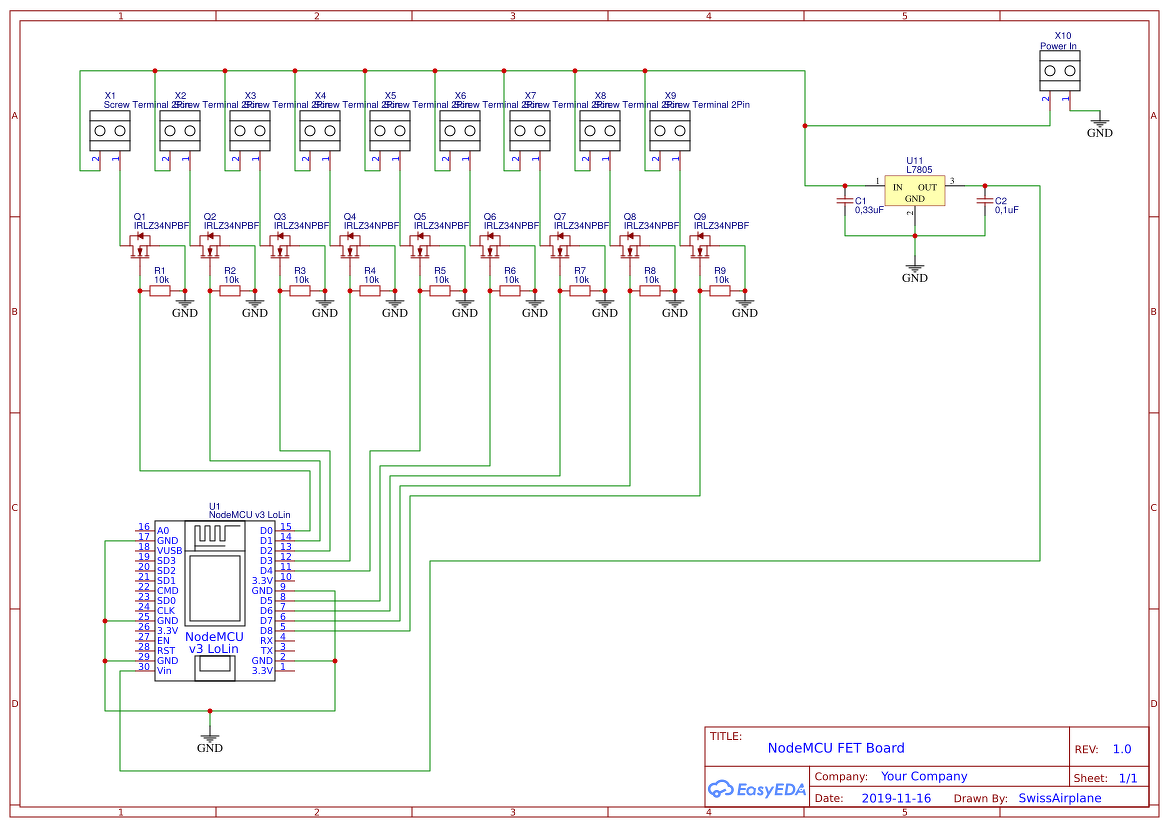
Task: Click the GND symbol below the NodeMCU
Action: click(209, 742)
